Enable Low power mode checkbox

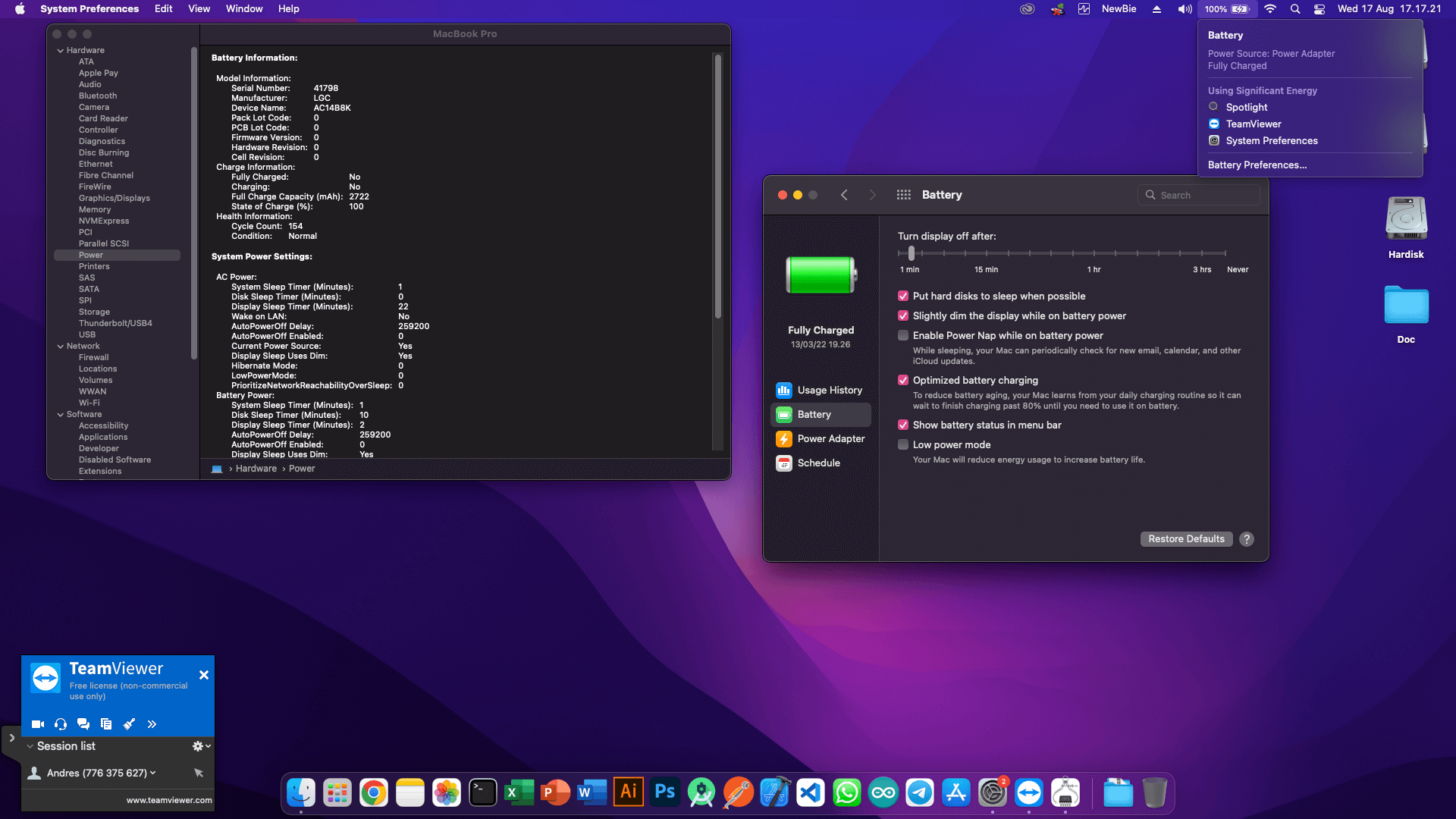903,445
